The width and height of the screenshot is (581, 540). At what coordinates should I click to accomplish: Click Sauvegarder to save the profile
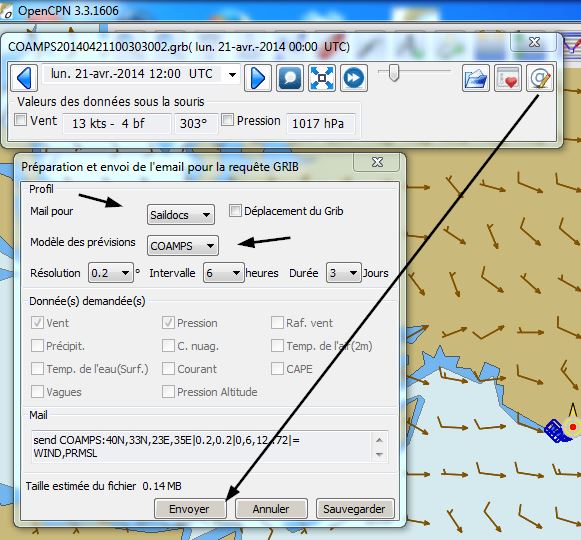(355, 509)
